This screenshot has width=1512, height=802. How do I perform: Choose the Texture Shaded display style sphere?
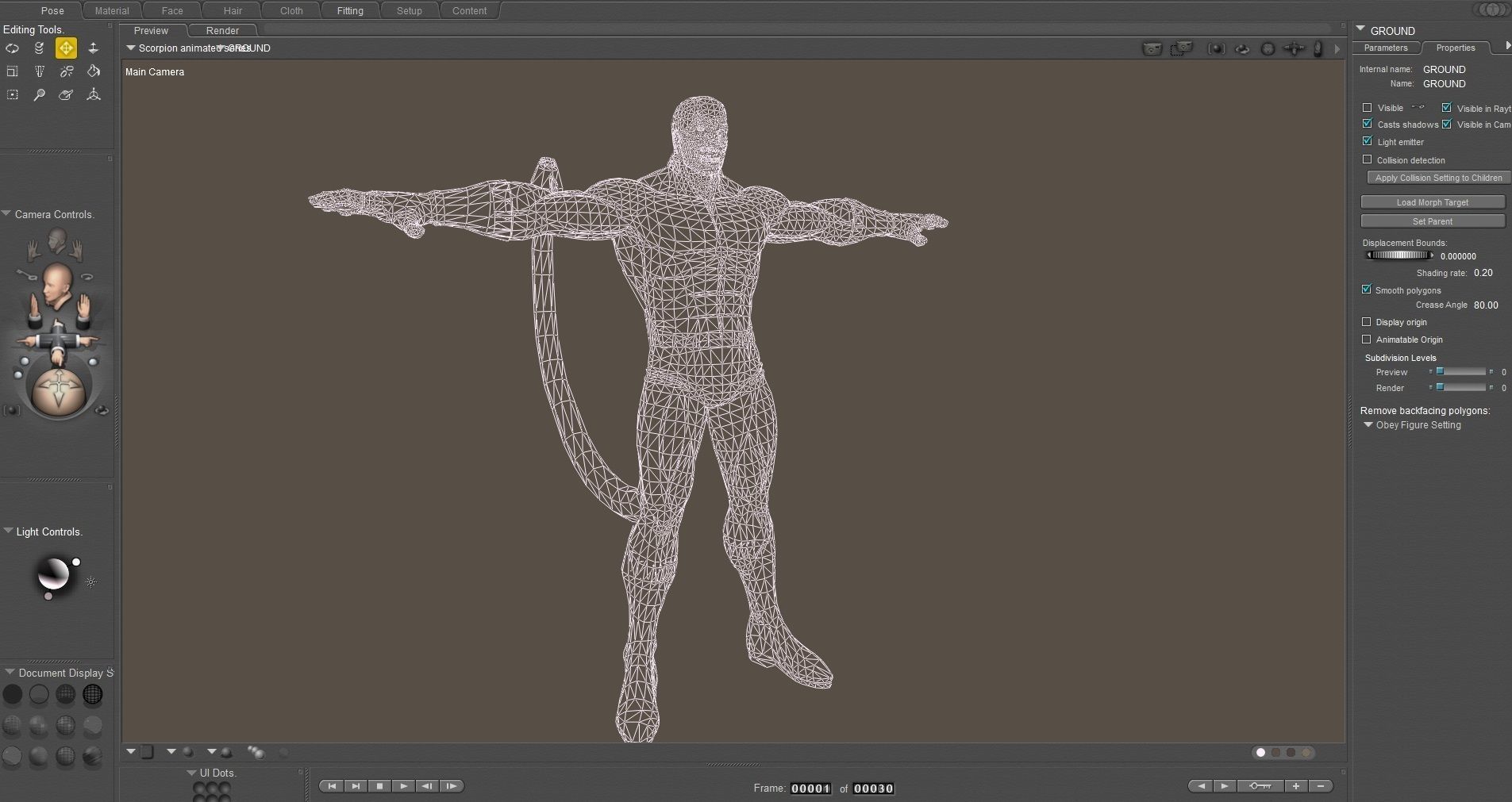click(93, 756)
